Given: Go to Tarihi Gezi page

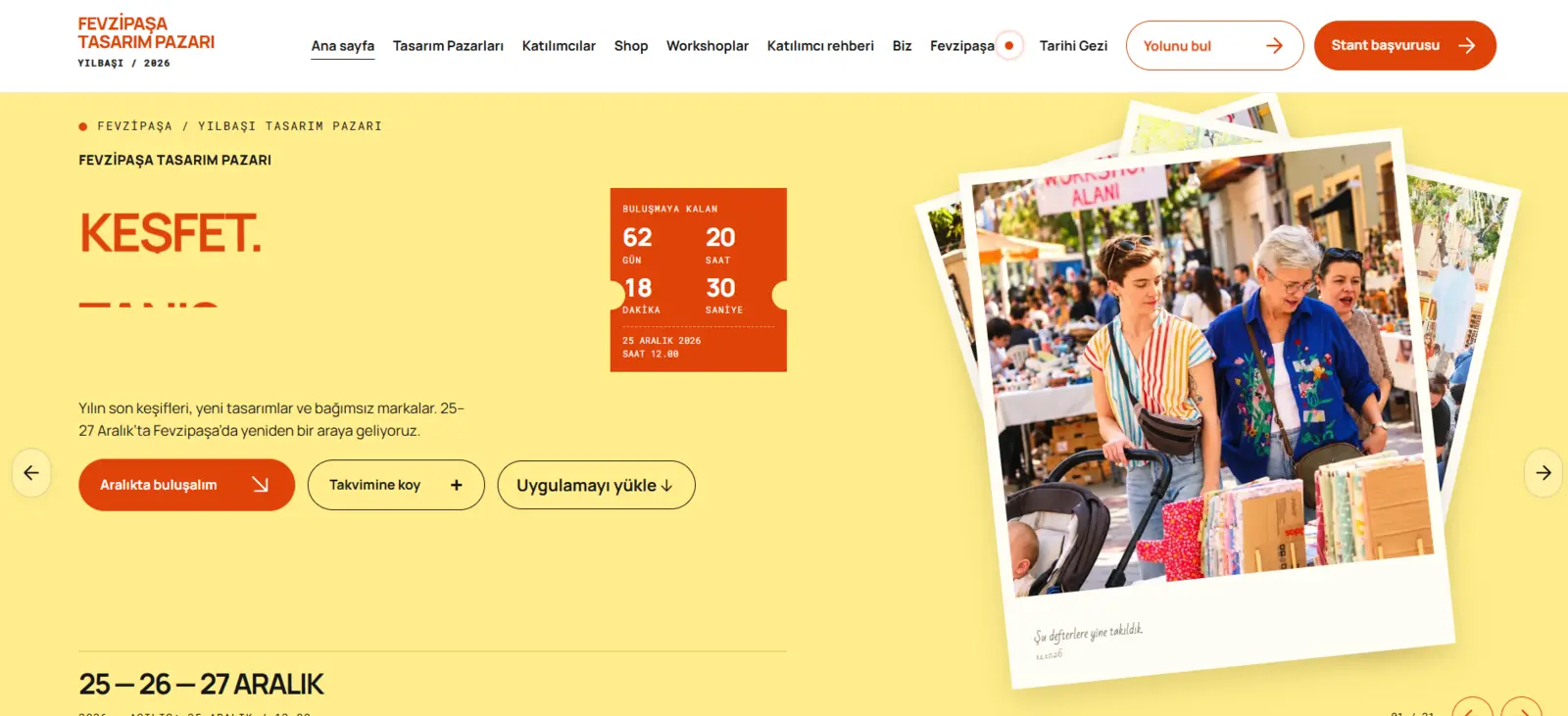Looking at the screenshot, I should pyautogui.click(x=1073, y=46).
